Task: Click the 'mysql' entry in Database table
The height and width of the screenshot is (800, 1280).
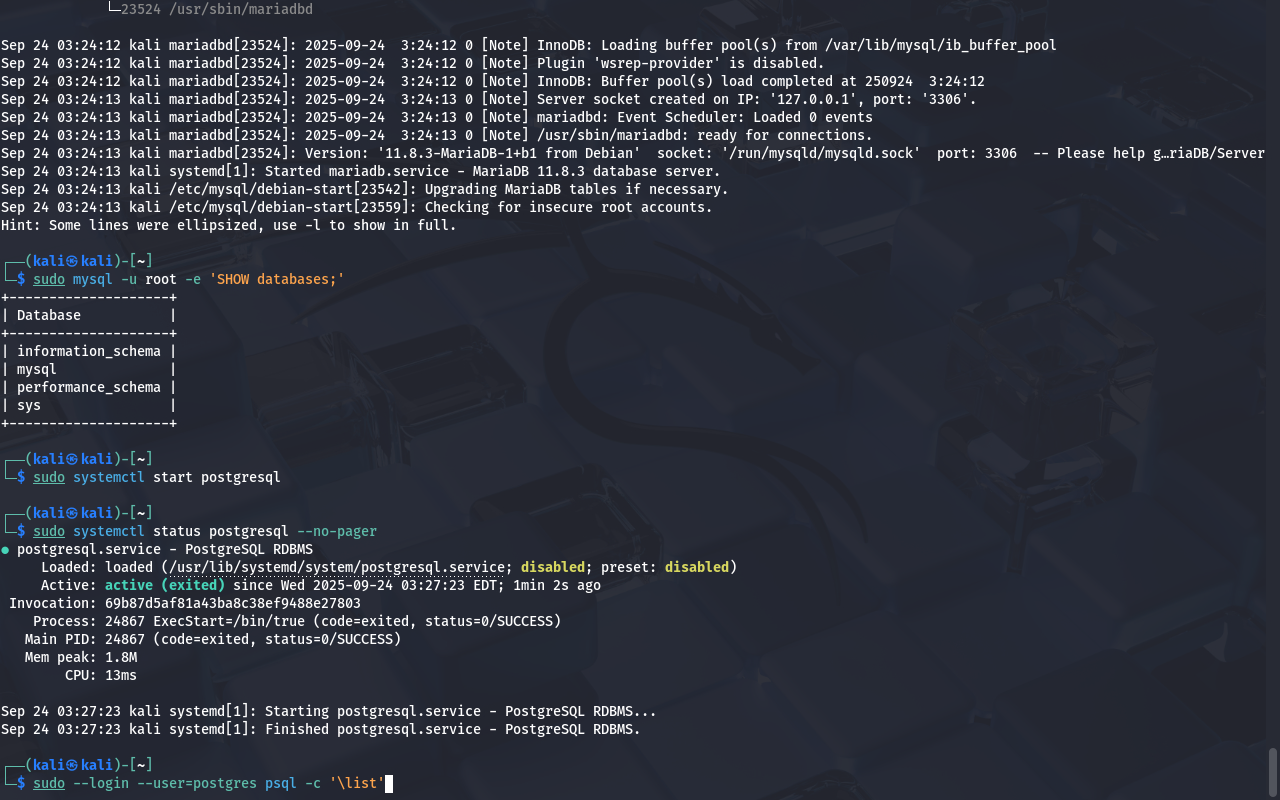Action: click(37, 369)
